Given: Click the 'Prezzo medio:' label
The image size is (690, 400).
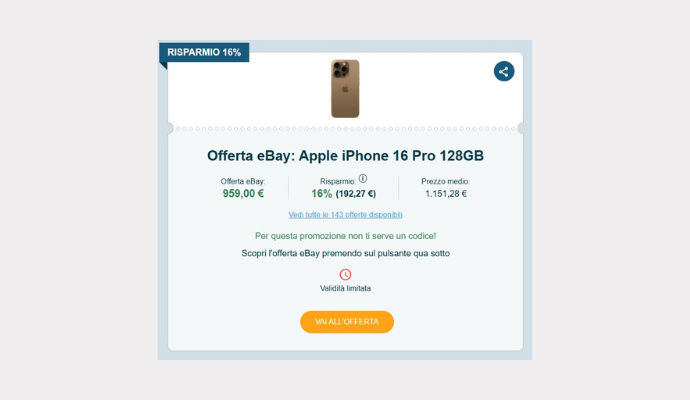Looking at the screenshot, I should pos(445,181).
